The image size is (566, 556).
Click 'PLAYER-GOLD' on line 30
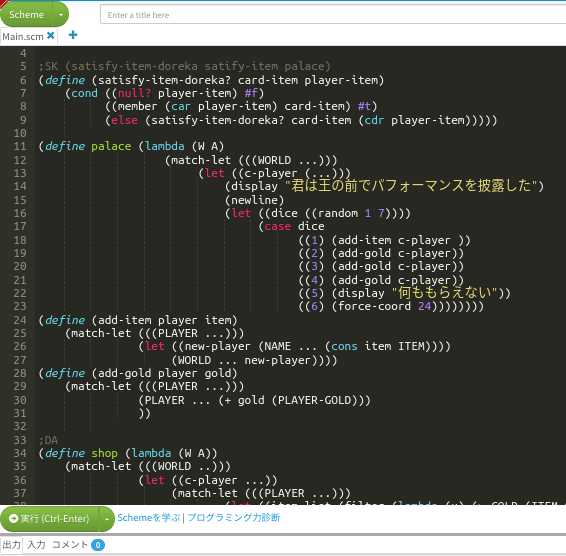(x=314, y=400)
